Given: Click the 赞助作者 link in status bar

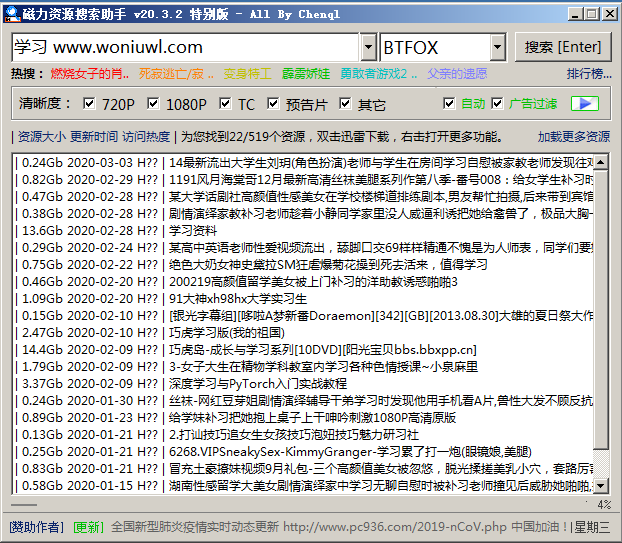Looking at the screenshot, I should 36,526.
